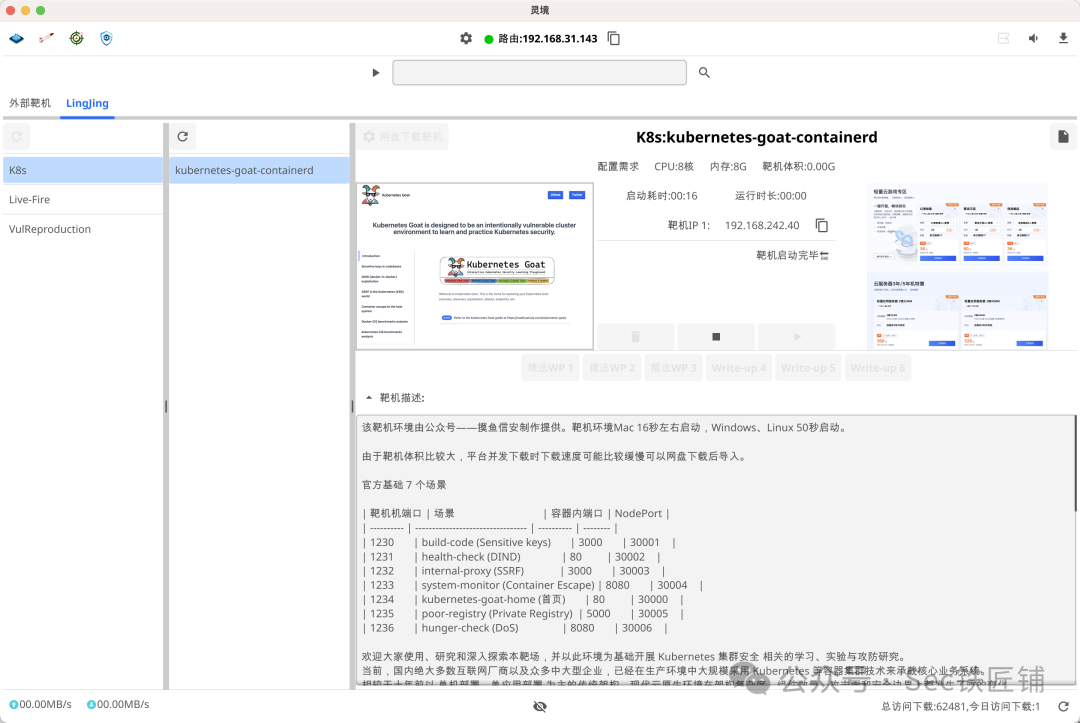
Task: Click the 运行时长:00:00 text
Action: (x=771, y=196)
